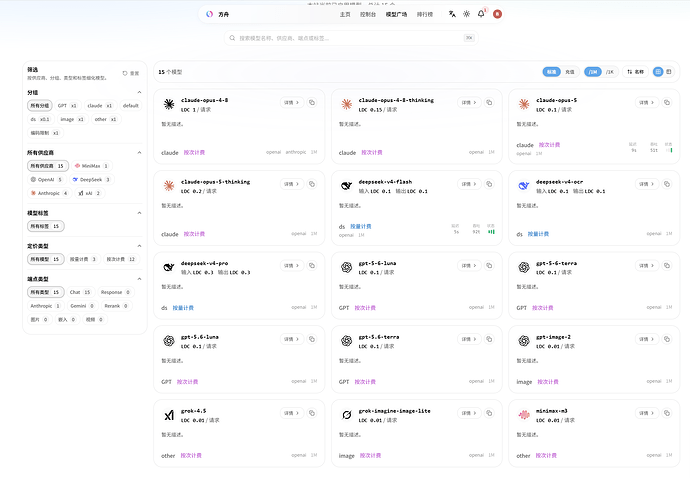Screen dimensions: 690x478
Task: Select the 标准 pricing display option
Action: tap(551, 72)
